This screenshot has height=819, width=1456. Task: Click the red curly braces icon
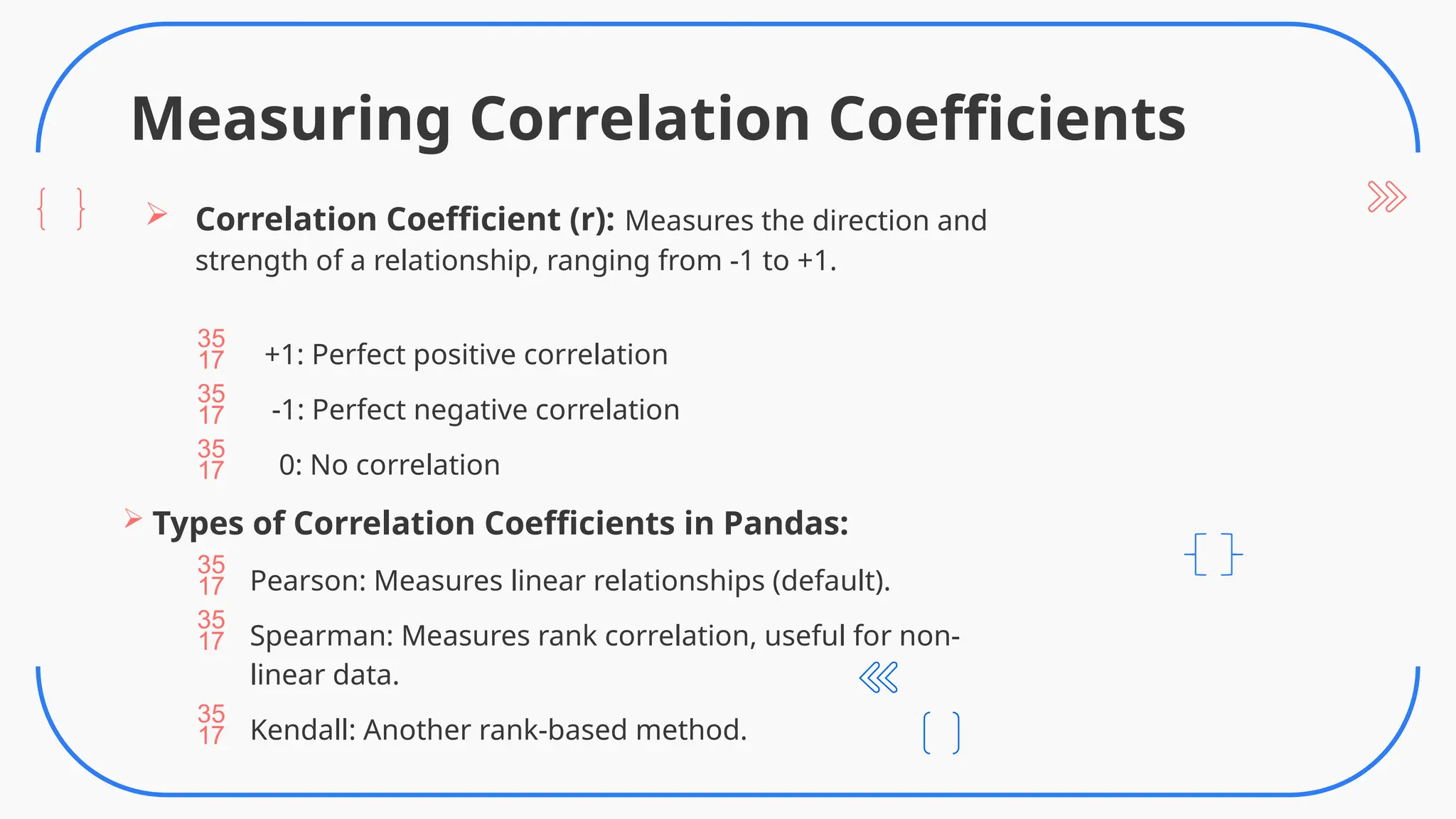pos(61,209)
